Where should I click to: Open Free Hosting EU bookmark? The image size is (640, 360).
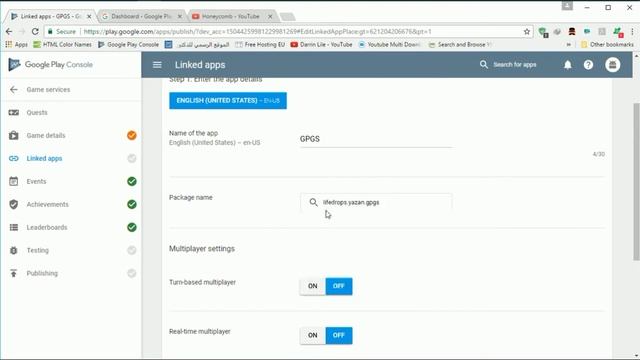click(x=260, y=44)
